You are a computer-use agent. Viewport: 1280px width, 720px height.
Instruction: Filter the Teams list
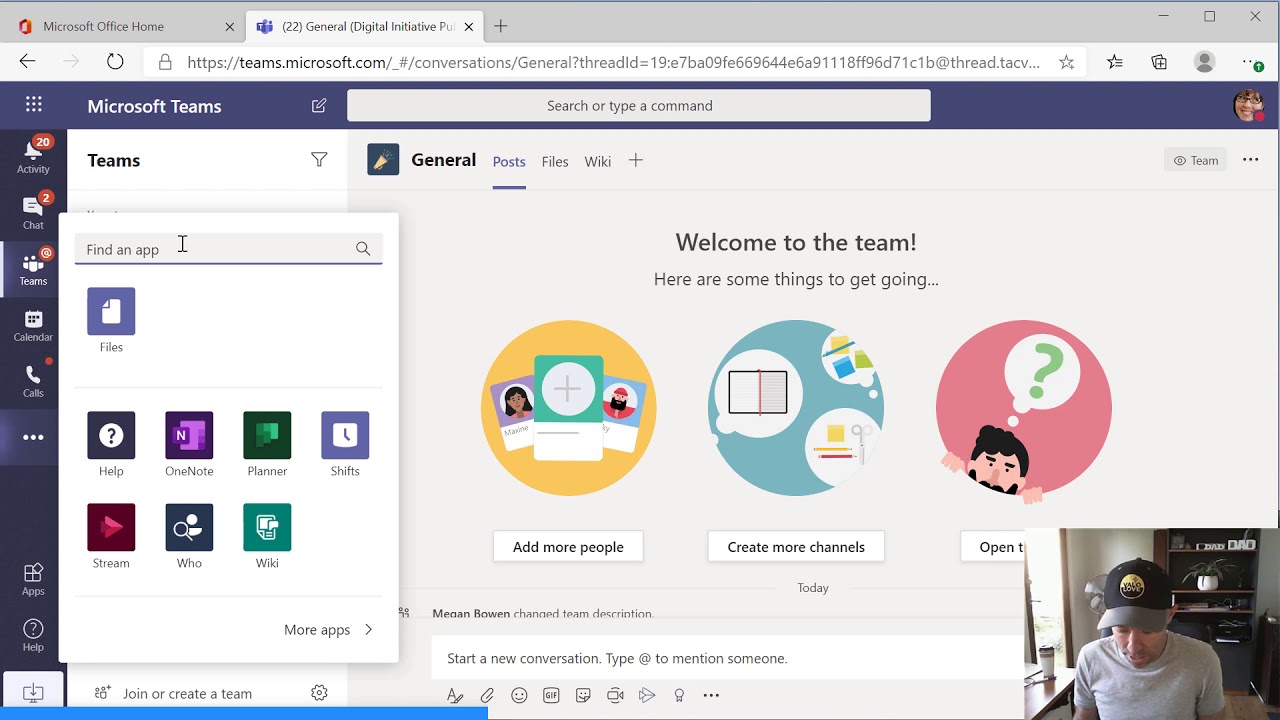click(x=319, y=160)
